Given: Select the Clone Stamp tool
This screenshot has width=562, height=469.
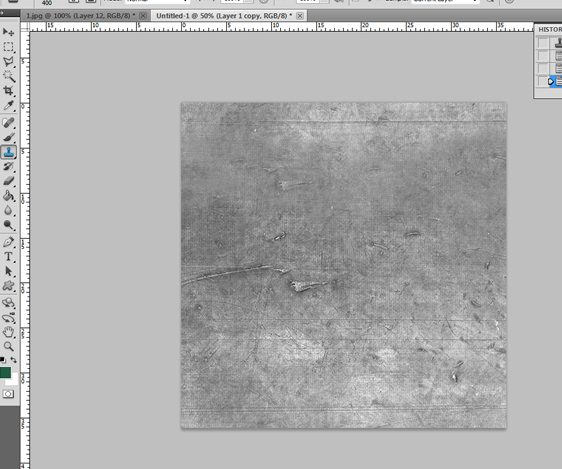Looking at the screenshot, I should click(x=8, y=152).
